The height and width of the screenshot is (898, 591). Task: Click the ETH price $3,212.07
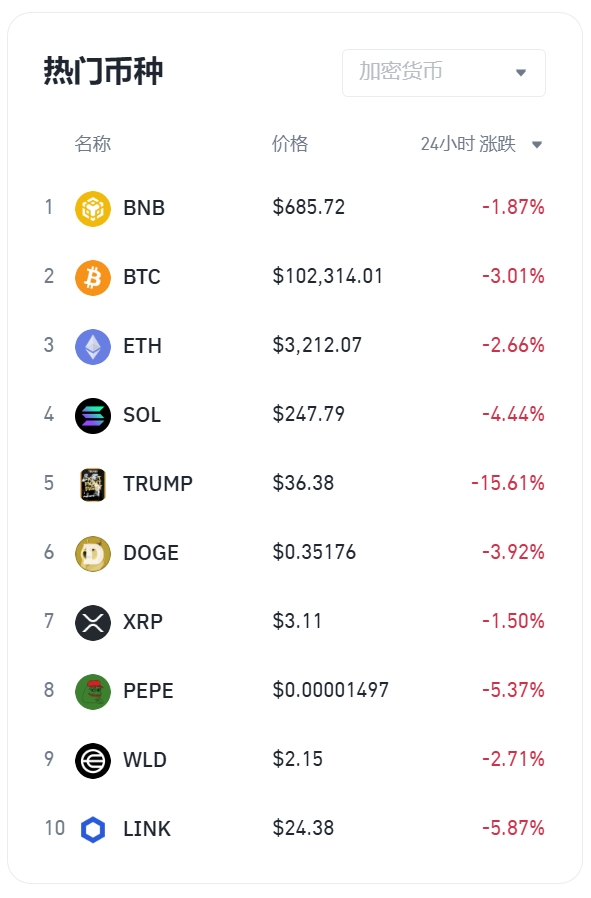[x=317, y=345]
